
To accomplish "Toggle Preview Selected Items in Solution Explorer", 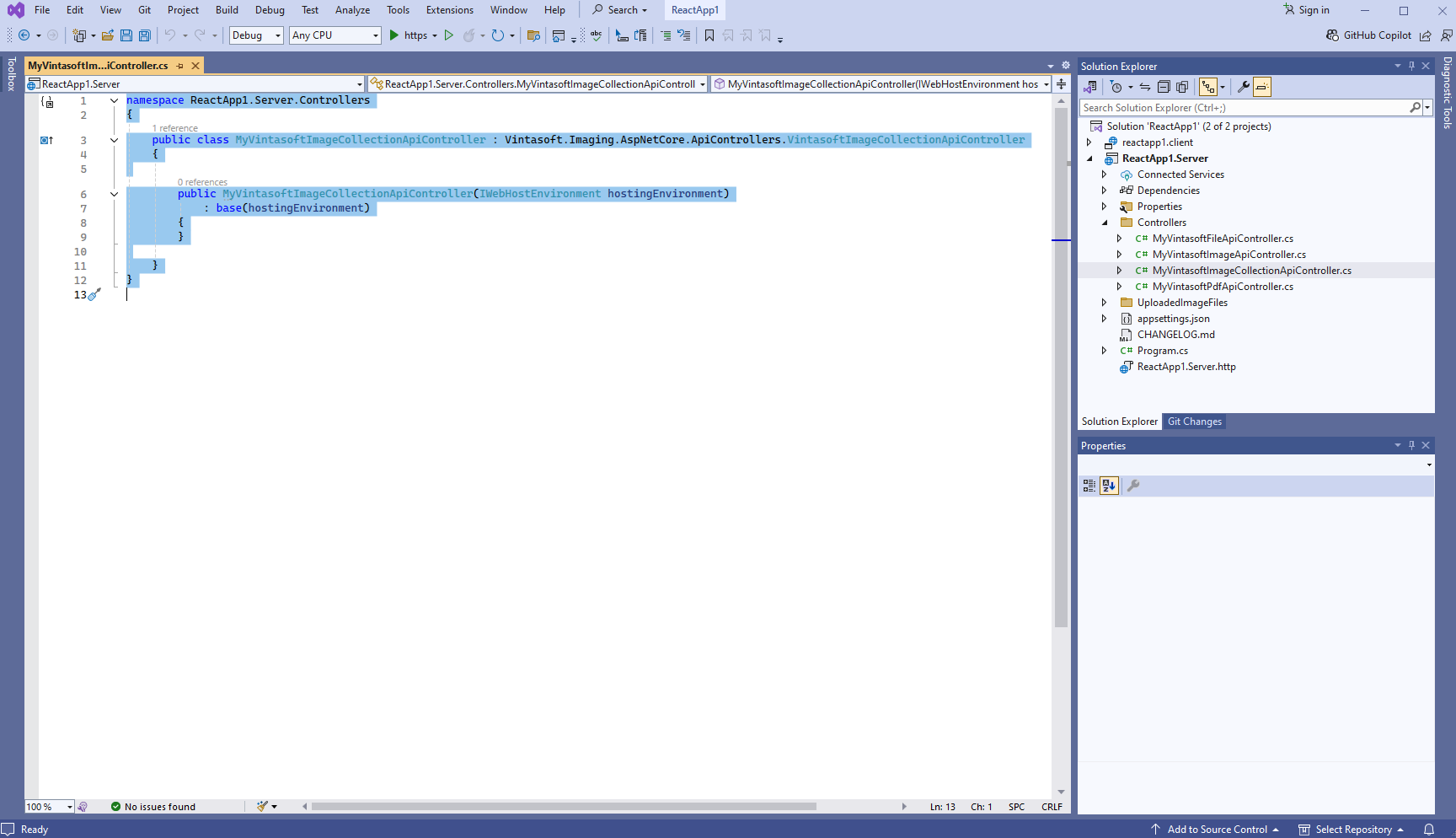I will pyautogui.click(x=1261, y=87).
